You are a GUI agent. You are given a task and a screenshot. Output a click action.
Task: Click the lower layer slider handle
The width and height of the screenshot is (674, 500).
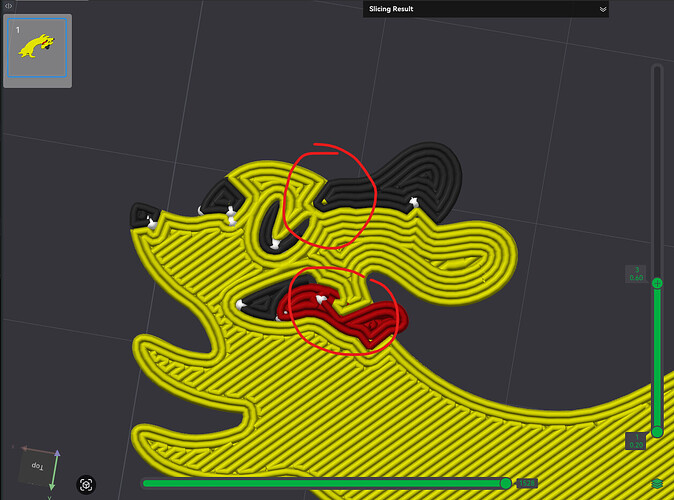657,431
